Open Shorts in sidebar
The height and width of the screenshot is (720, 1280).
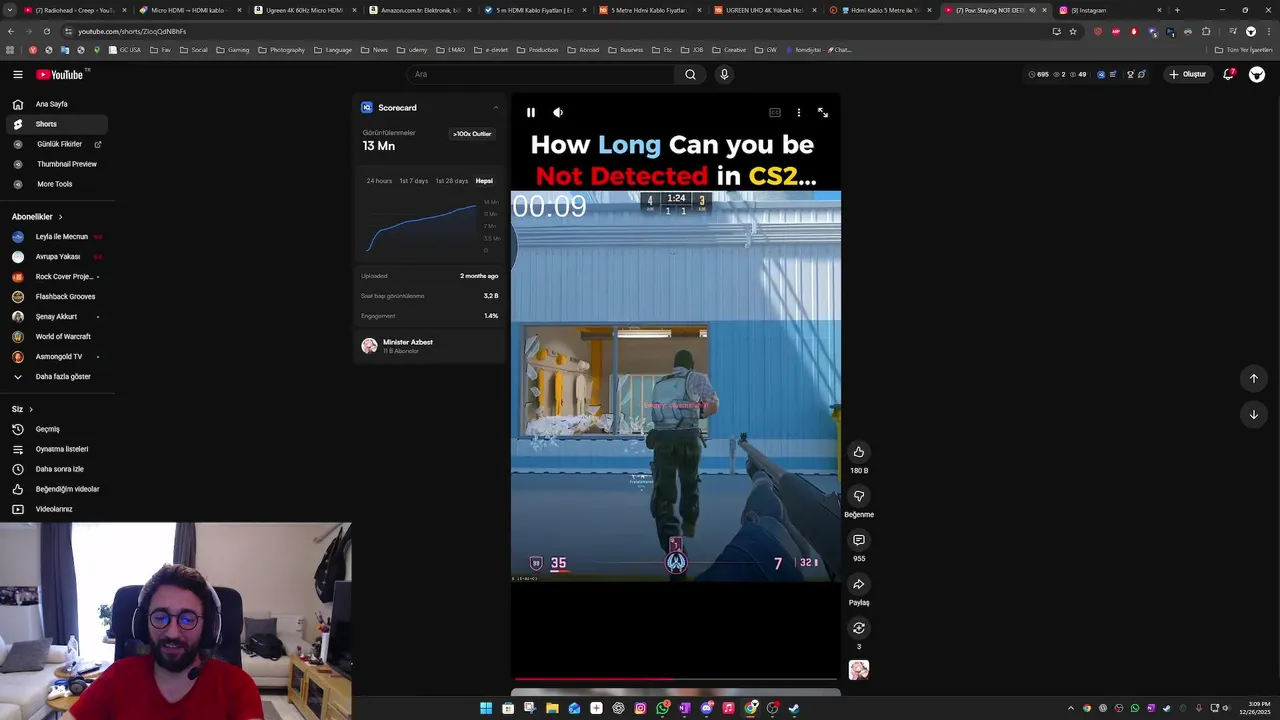tap(55, 124)
